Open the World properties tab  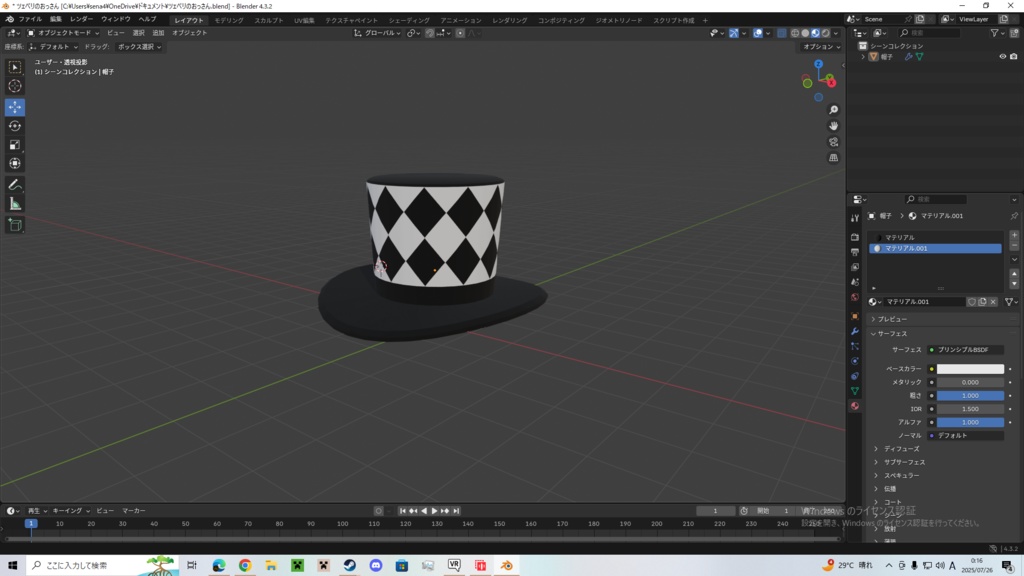(855, 297)
